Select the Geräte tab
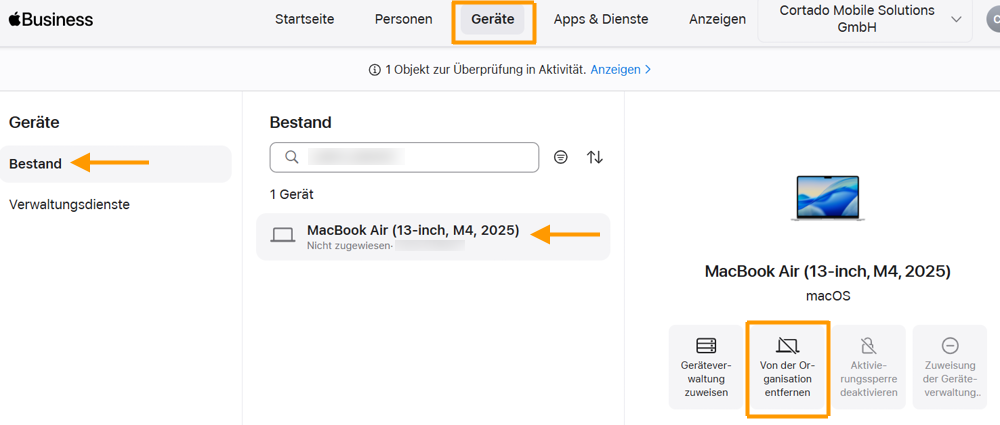 tap(493, 19)
